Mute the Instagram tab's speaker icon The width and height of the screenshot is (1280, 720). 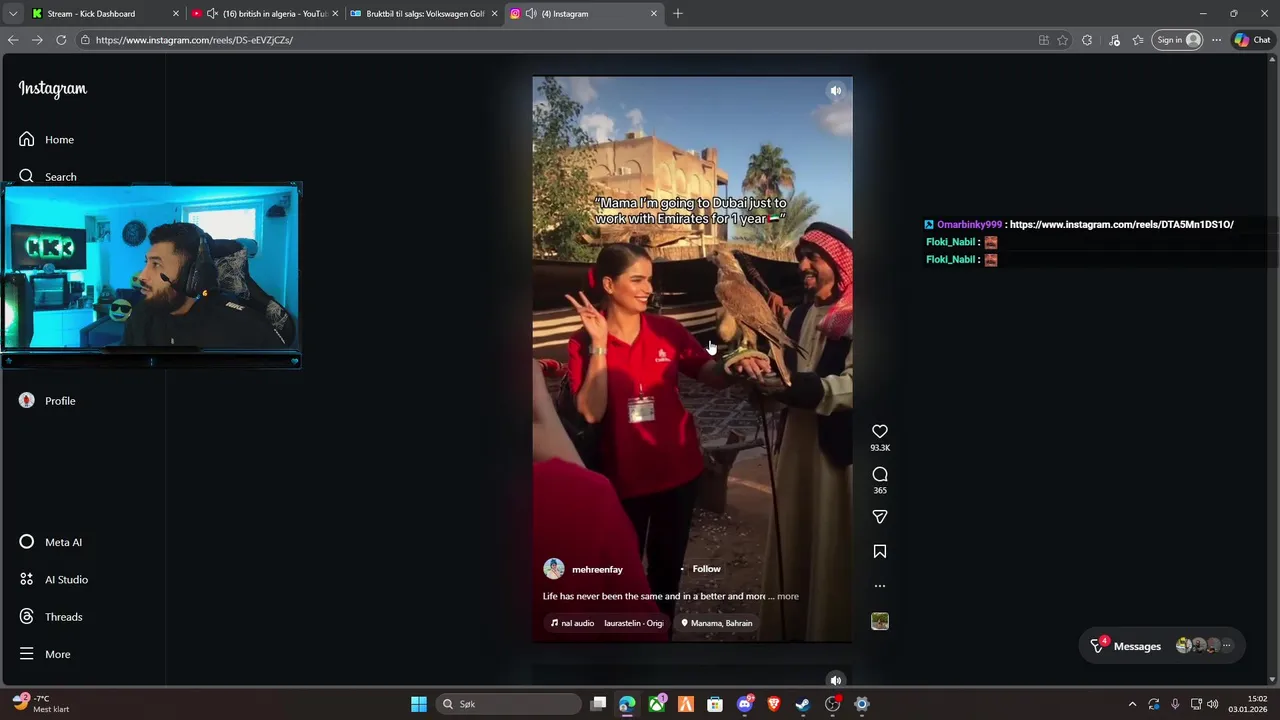click(530, 14)
